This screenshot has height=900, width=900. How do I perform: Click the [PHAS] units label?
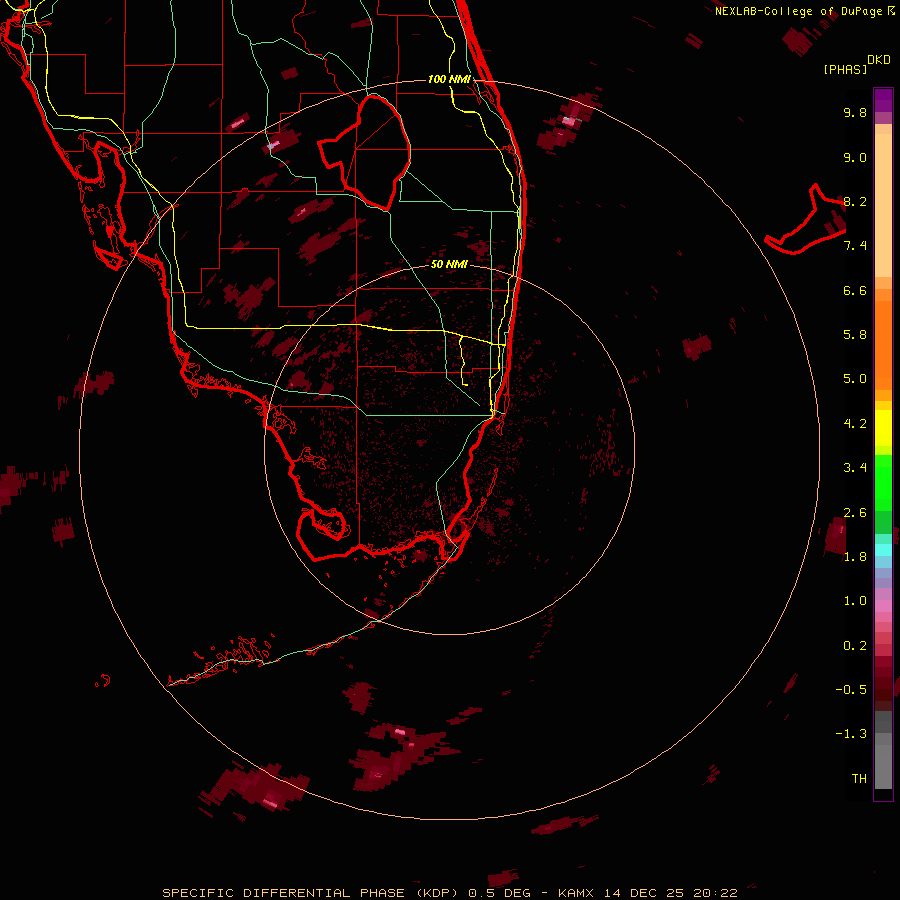click(x=845, y=70)
